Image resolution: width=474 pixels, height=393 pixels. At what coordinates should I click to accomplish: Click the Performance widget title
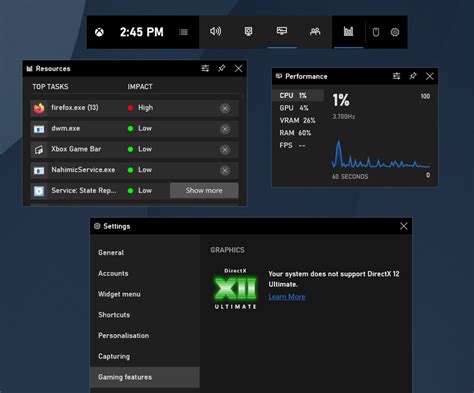(306, 76)
